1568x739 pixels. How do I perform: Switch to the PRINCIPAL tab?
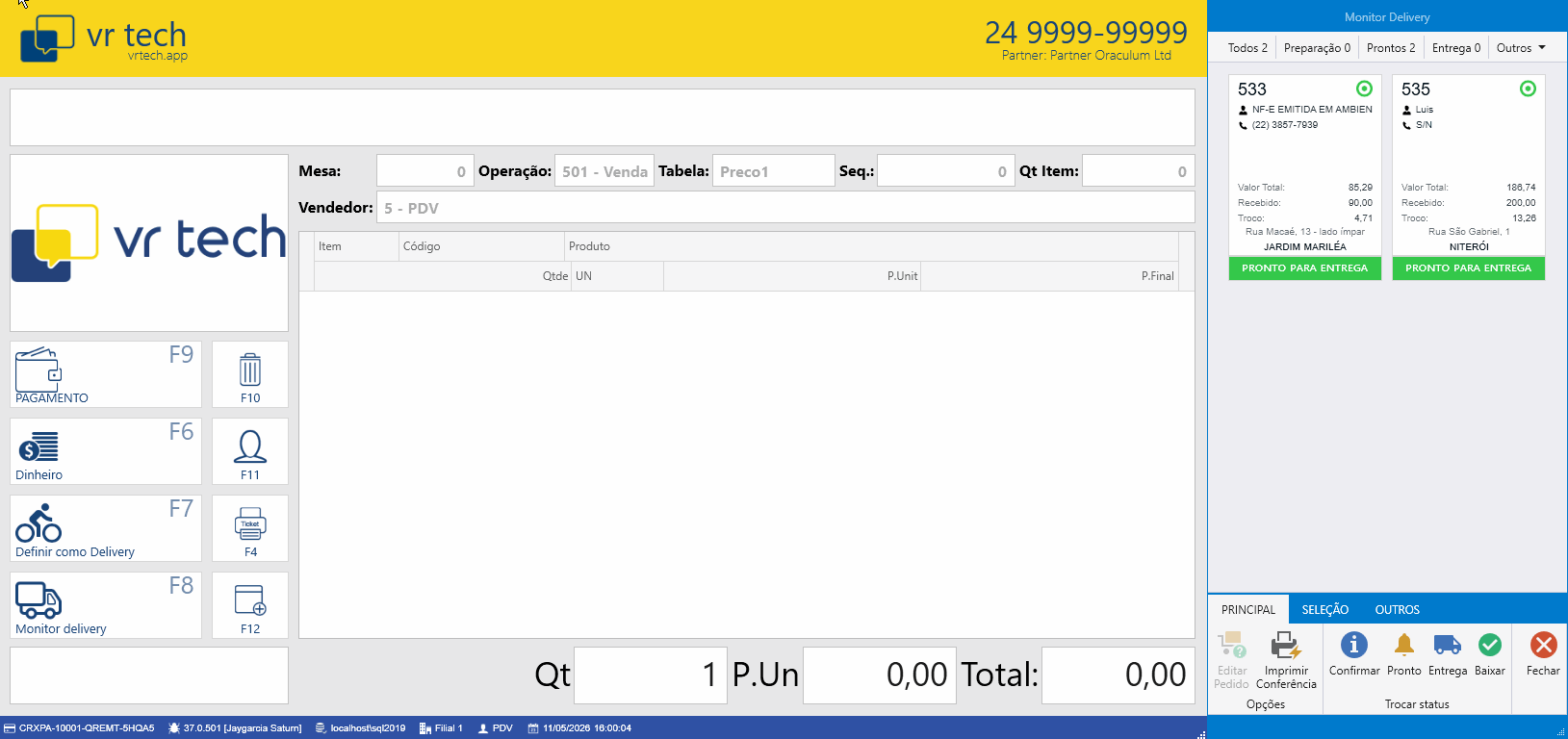(1248, 610)
